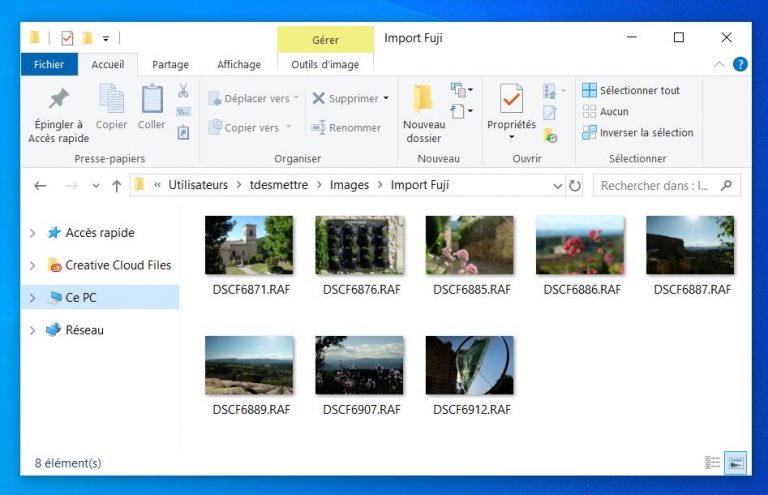Go up one folder level arrow
This screenshot has width=768, height=495.
(x=117, y=186)
